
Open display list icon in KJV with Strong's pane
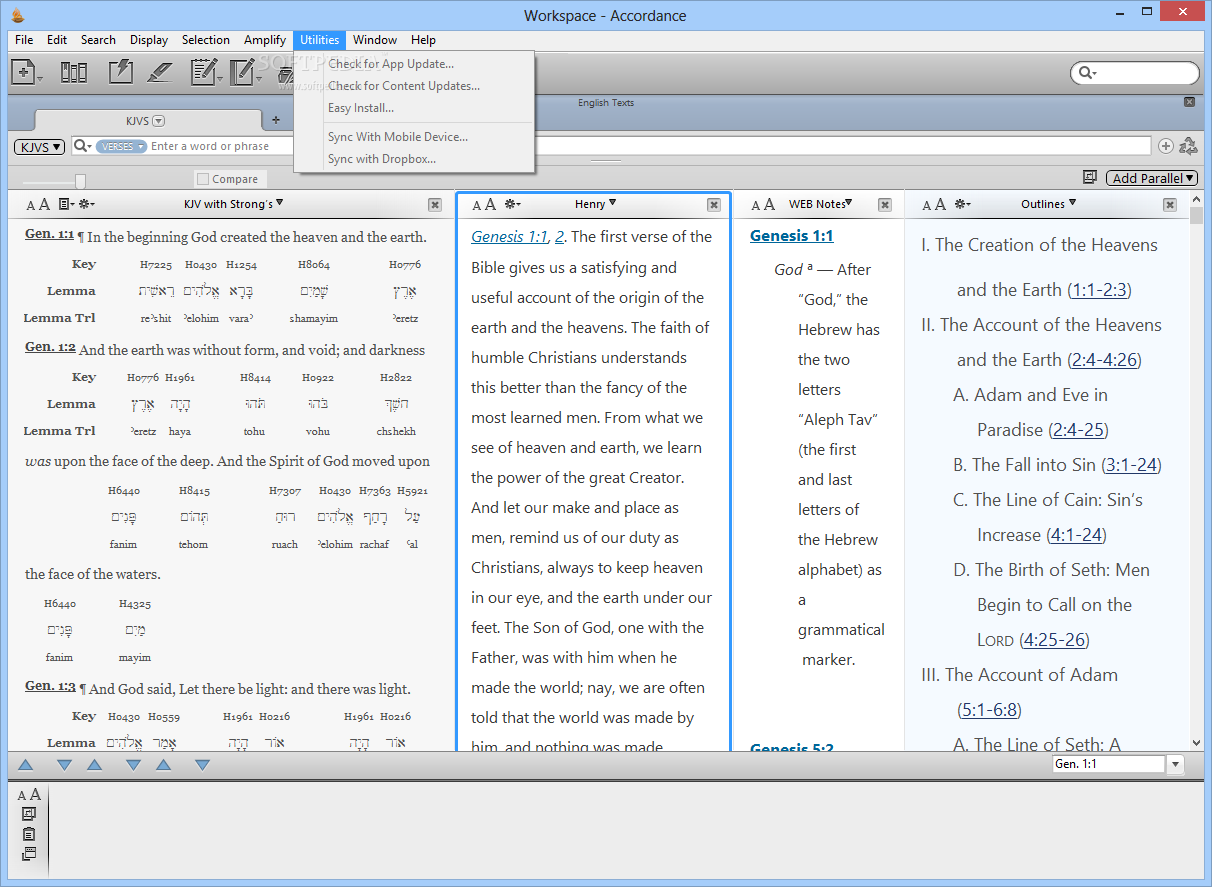click(x=66, y=204)
